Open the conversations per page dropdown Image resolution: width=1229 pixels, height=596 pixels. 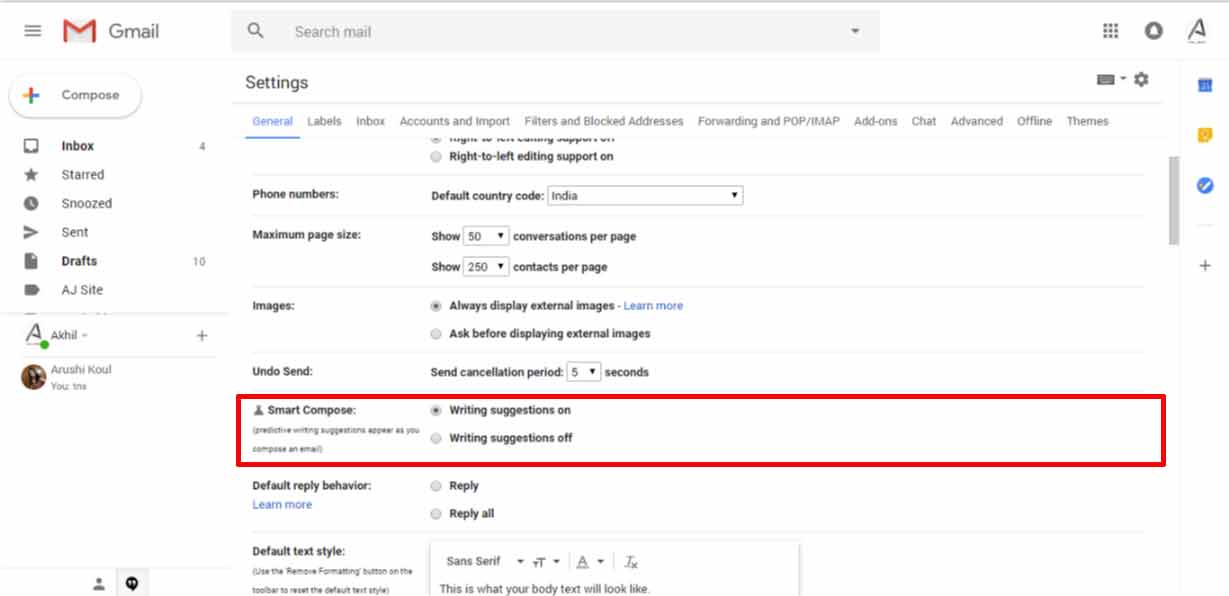(x=486, y=237)
